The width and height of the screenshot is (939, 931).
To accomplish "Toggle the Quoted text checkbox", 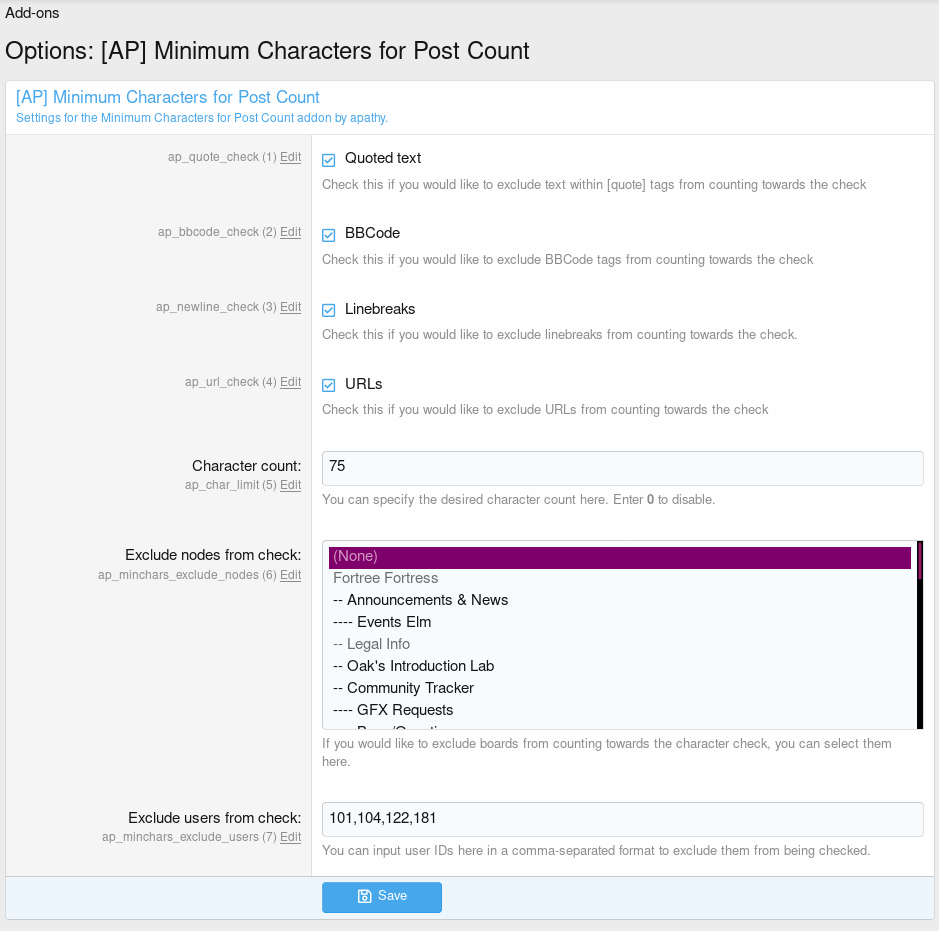I will (329, 160).
